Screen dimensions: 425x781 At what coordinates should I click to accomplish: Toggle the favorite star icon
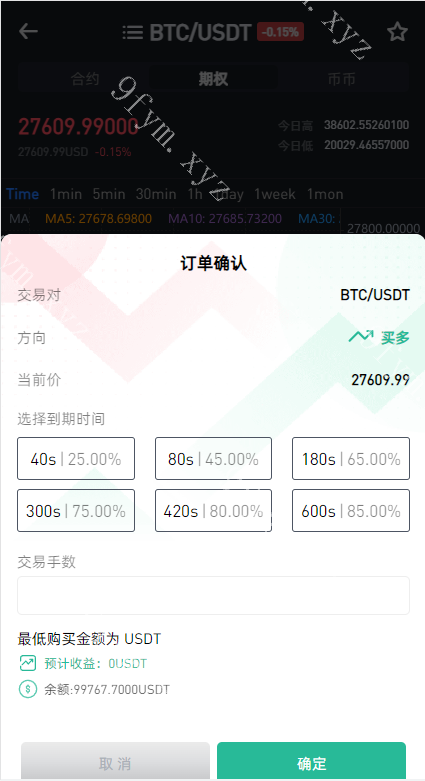coord(397,32)
